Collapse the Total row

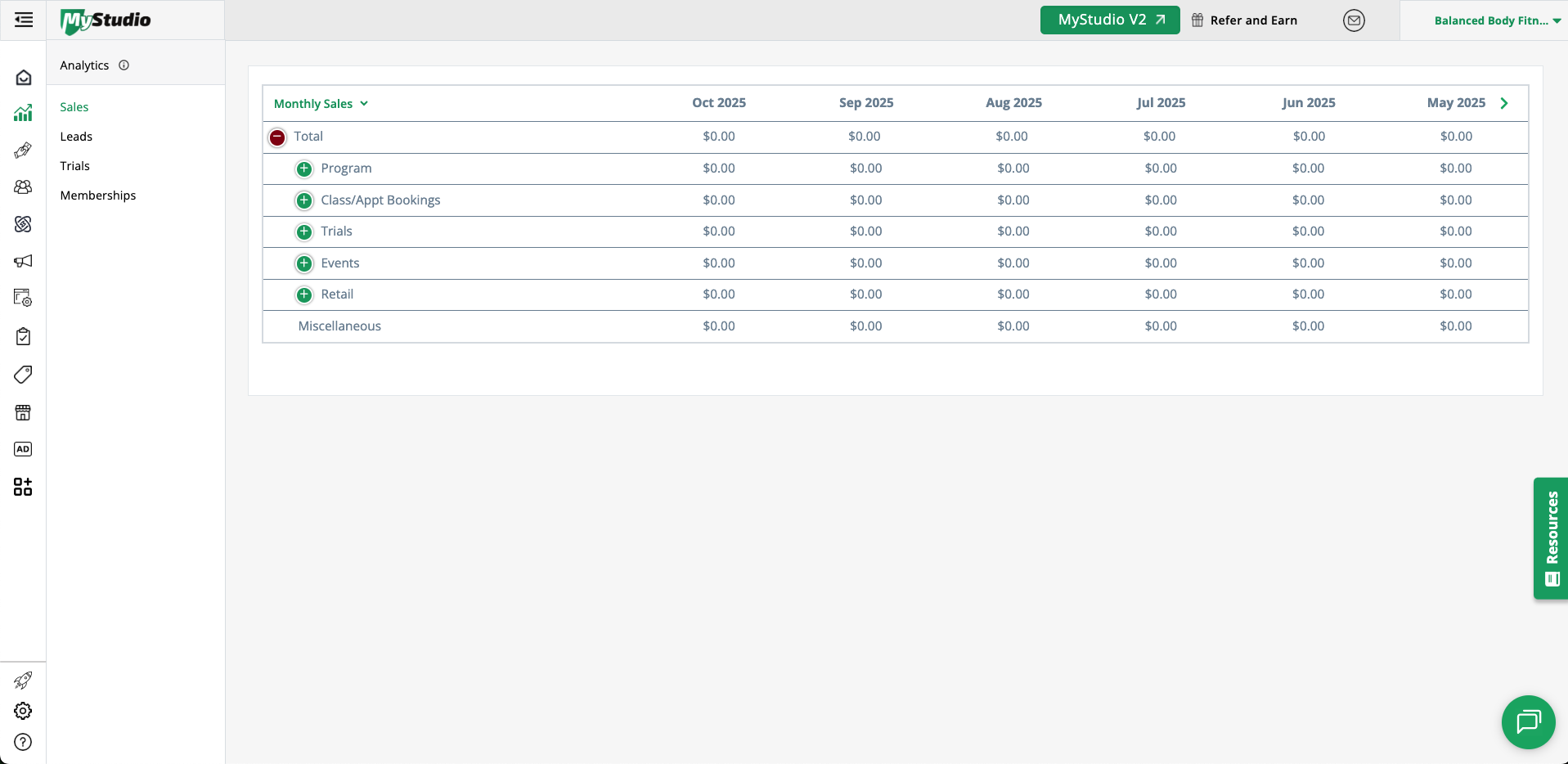click(276, 137)
